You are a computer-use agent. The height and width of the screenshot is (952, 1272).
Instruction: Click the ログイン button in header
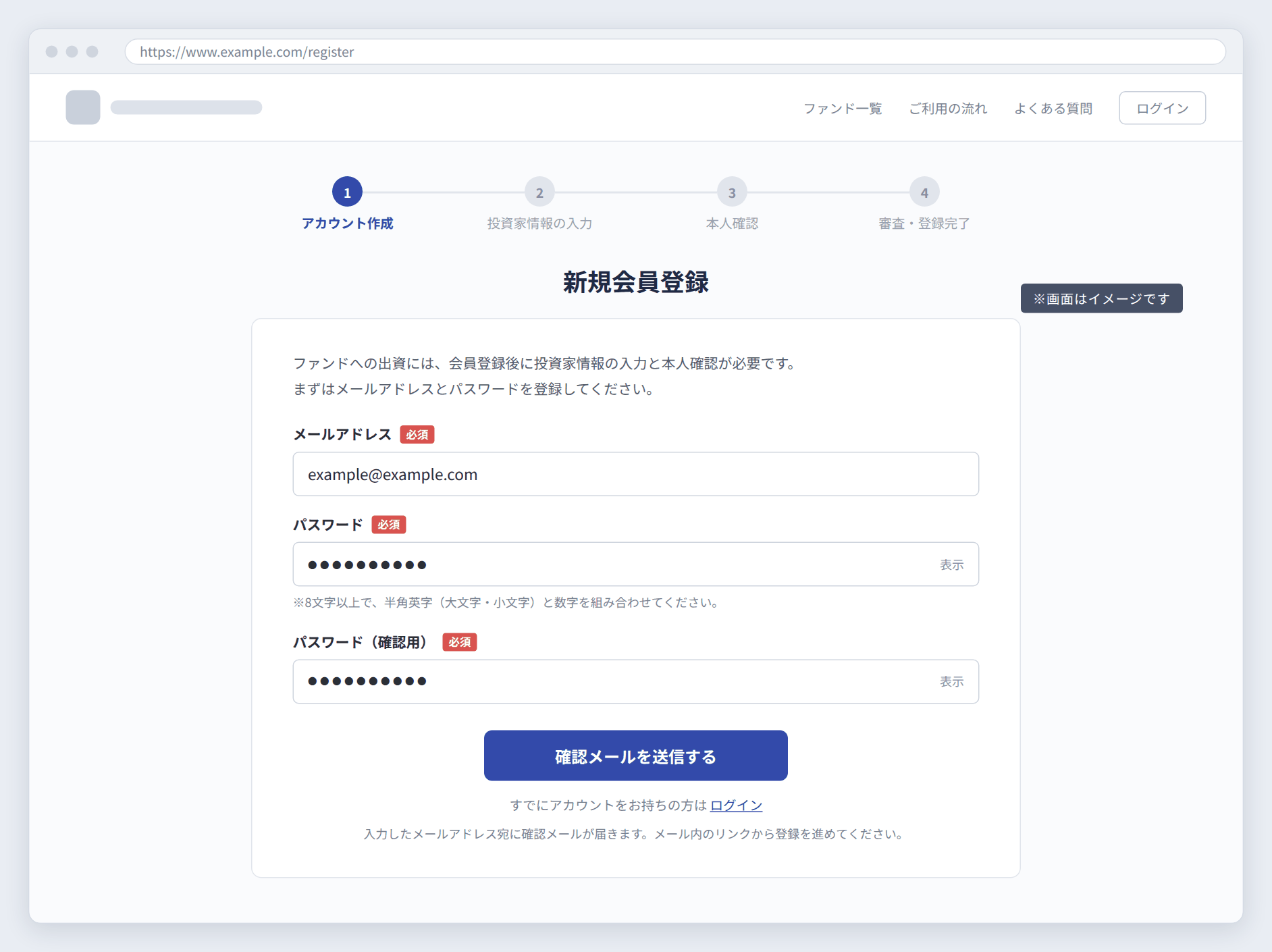pyautogui.click(x=1162, y=108)
